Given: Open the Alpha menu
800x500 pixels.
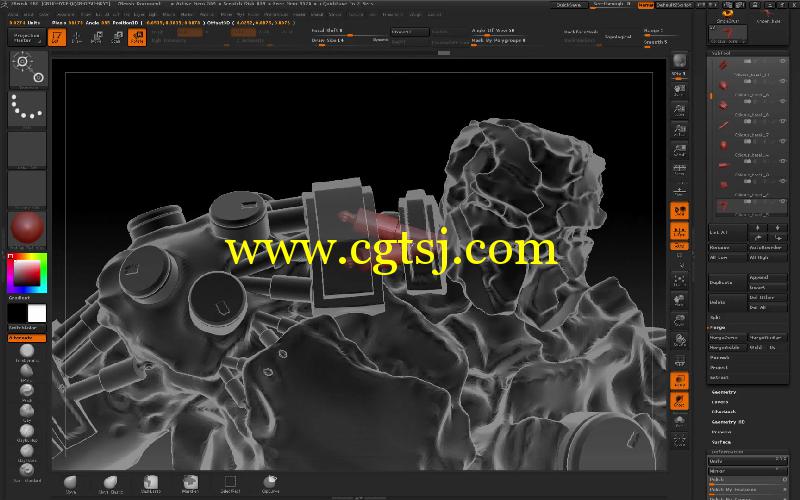Looking at the screenshot, I should pyautogui.click(x=15, y=15).
